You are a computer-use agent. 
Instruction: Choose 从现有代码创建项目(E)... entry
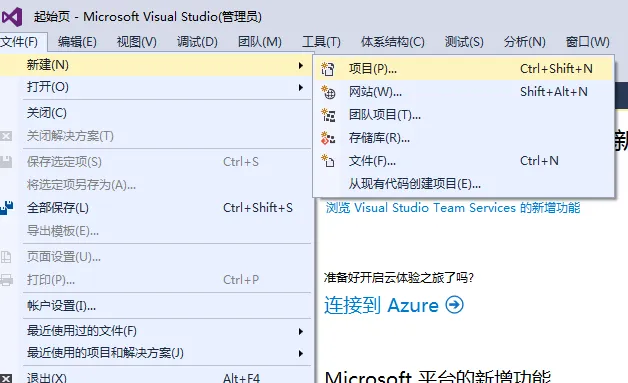(464, 184)
